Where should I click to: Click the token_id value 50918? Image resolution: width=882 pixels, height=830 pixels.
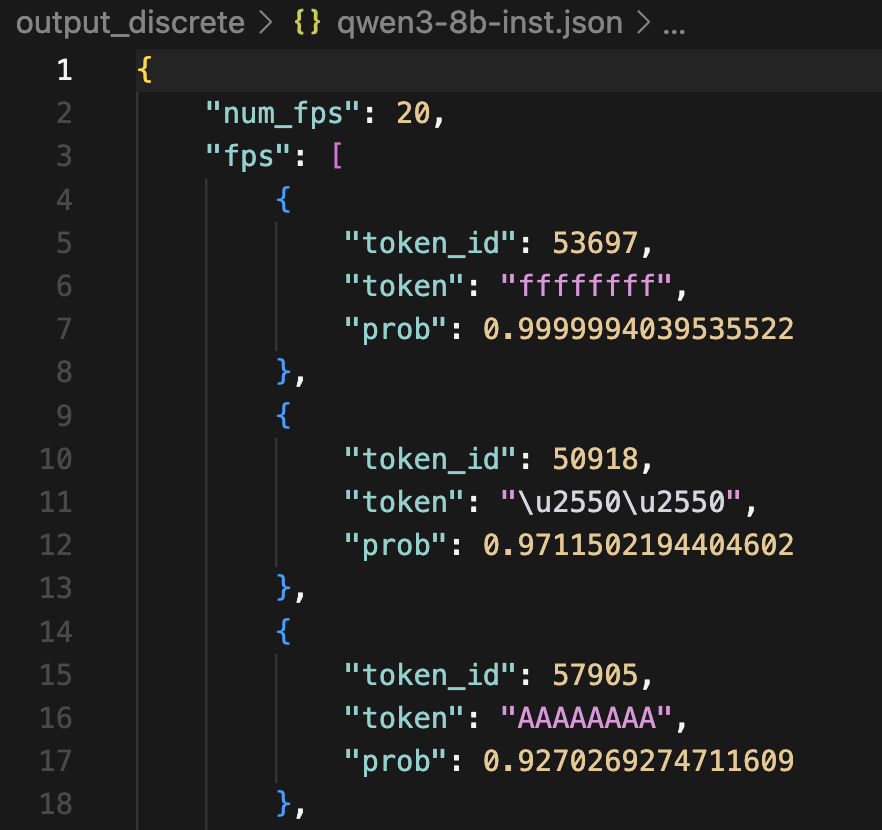click(594, 458)
